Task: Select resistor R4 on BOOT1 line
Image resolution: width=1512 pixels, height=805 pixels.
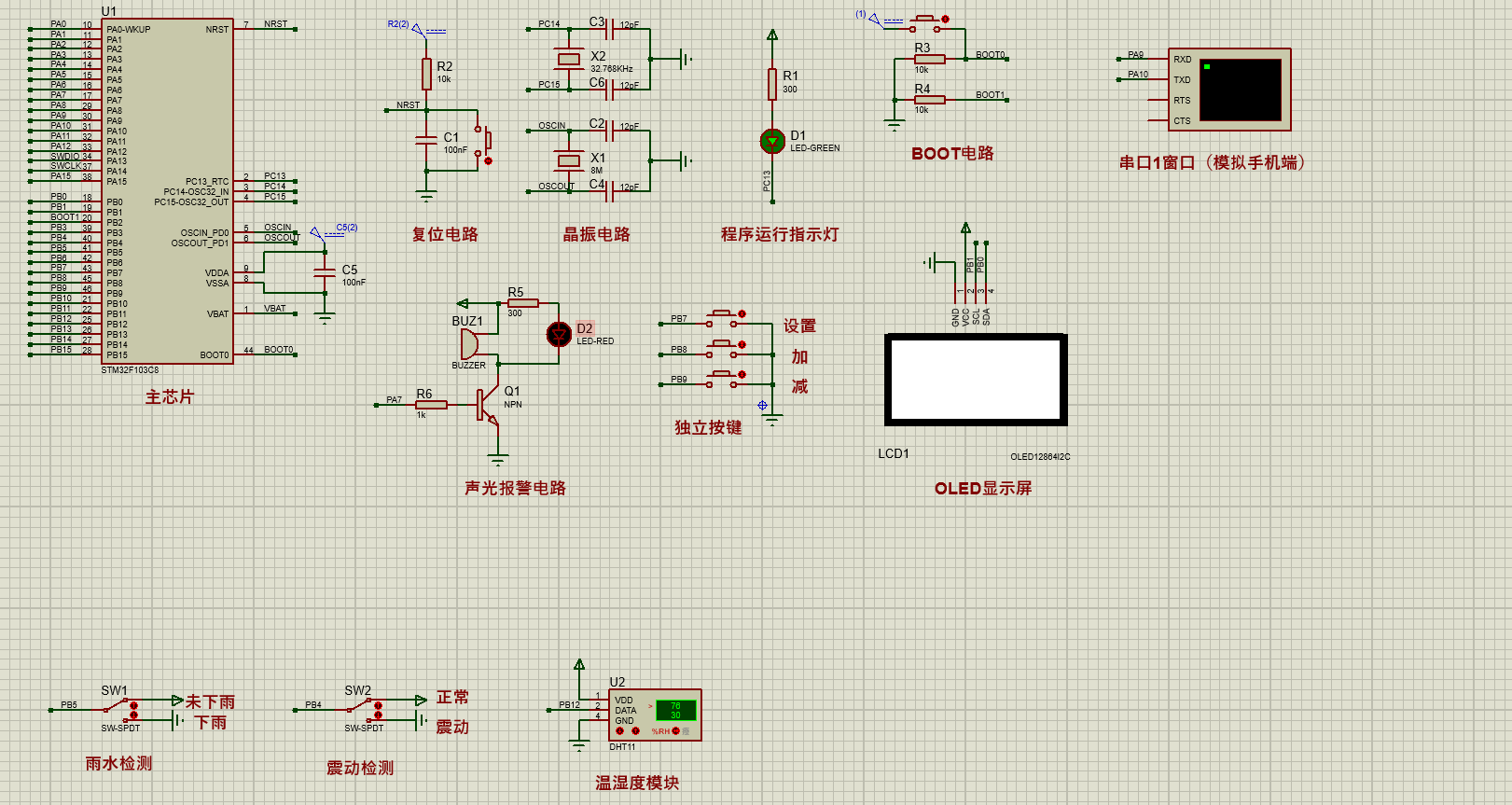Action: click(929, 100)
